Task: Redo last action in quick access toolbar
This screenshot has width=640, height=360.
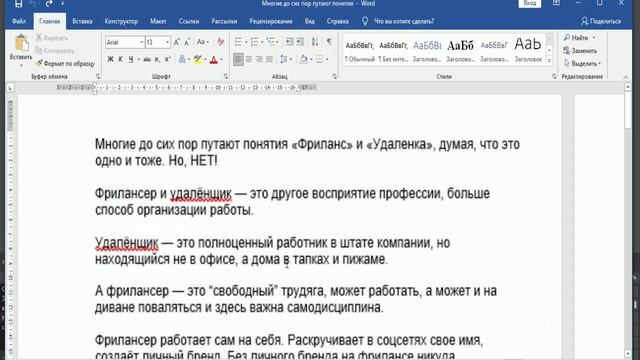Action: pyautogui.click(x=49, y=3)
